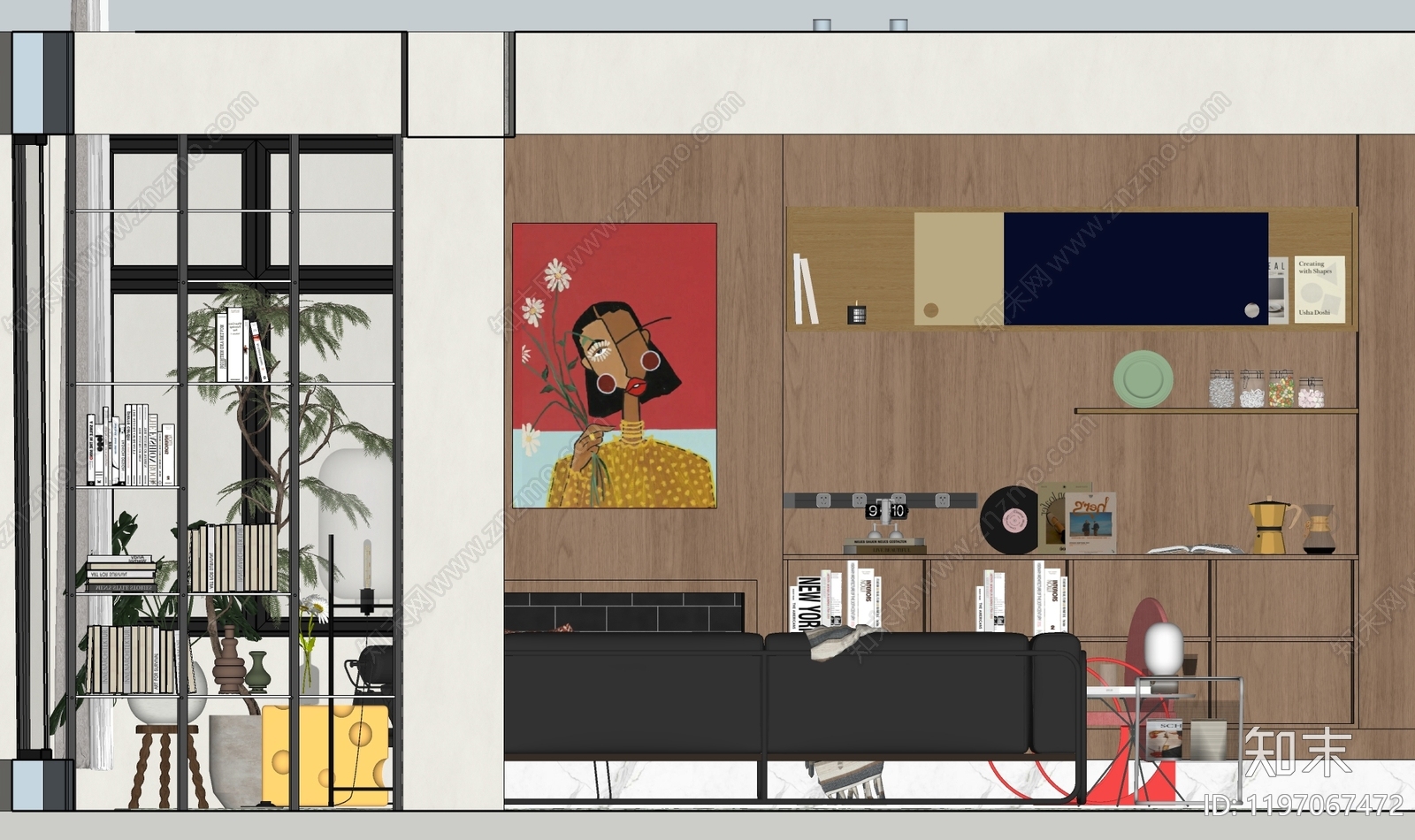Select the glass pour-over coffee carafe
Image resolution: width=1415 pixels, height=840 pixels.
coord(1319,531)
